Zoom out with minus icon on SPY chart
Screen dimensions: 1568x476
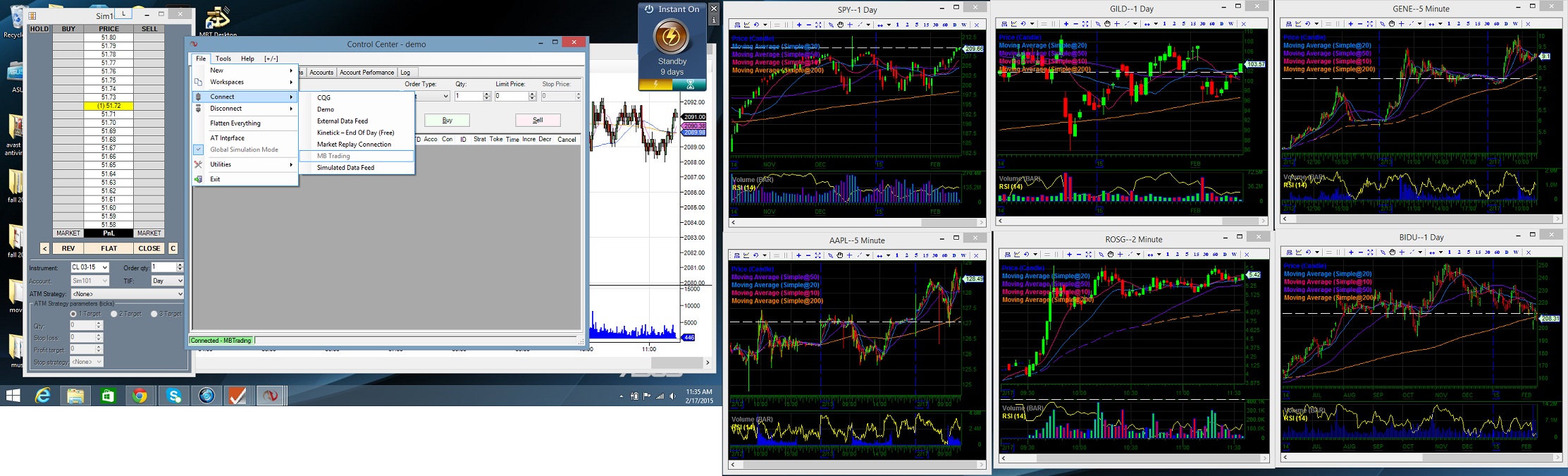(809, 25)
